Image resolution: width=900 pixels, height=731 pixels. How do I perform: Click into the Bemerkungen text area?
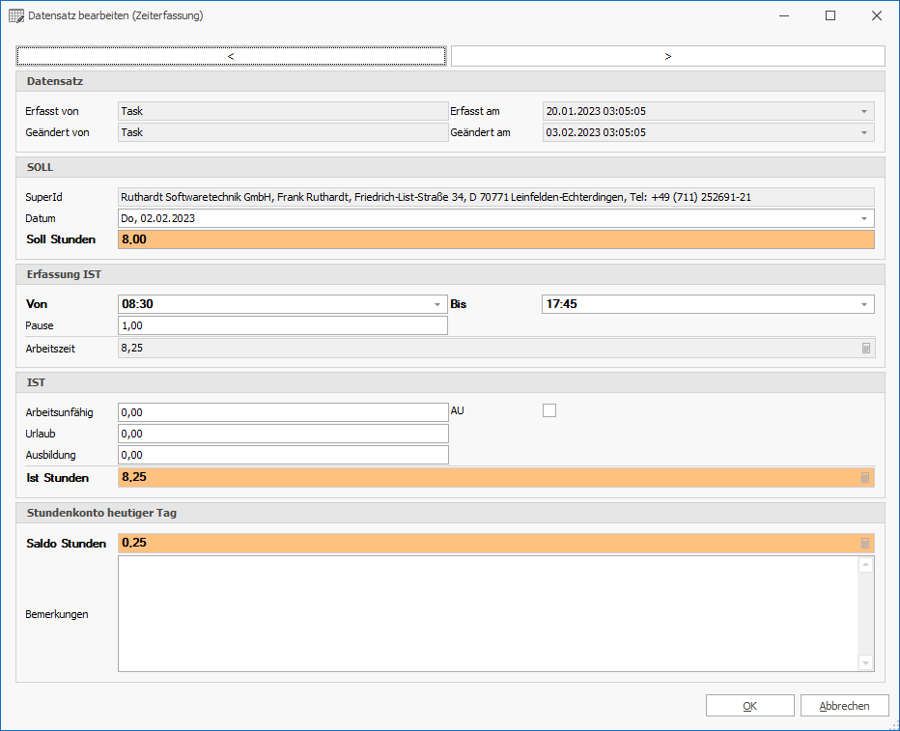(x=488, y=613)
